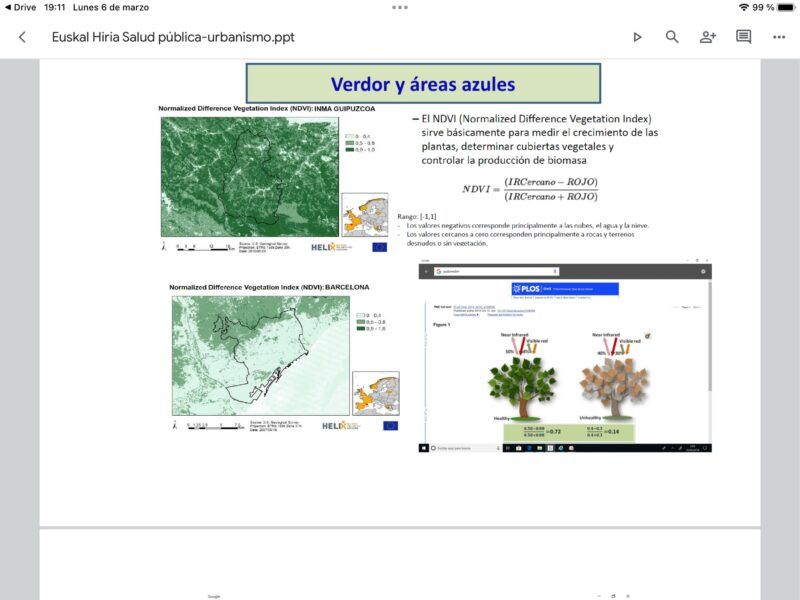Image resolution: width=800 pixels, height=600 pixels.
Task: Click the NDVI formula equation
Action: (530, 189)
